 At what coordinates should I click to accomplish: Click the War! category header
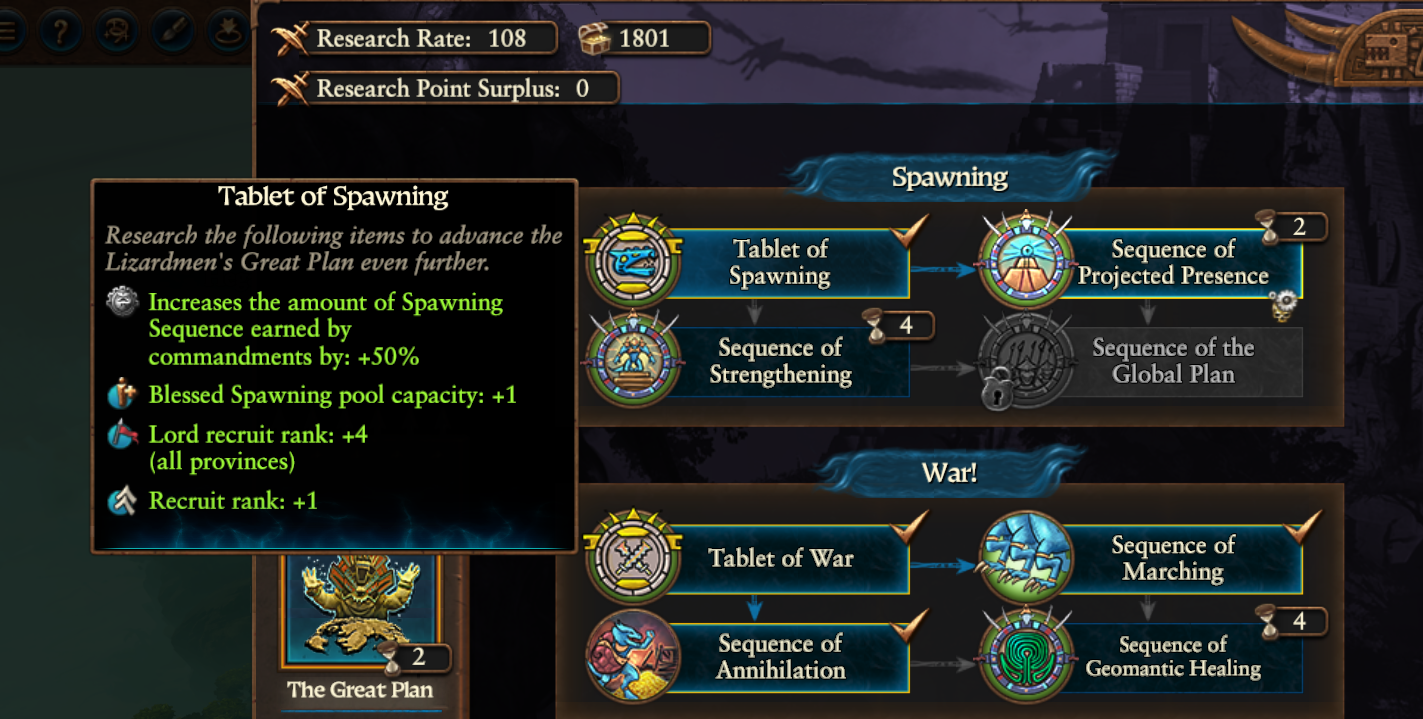tap(949, 472)
